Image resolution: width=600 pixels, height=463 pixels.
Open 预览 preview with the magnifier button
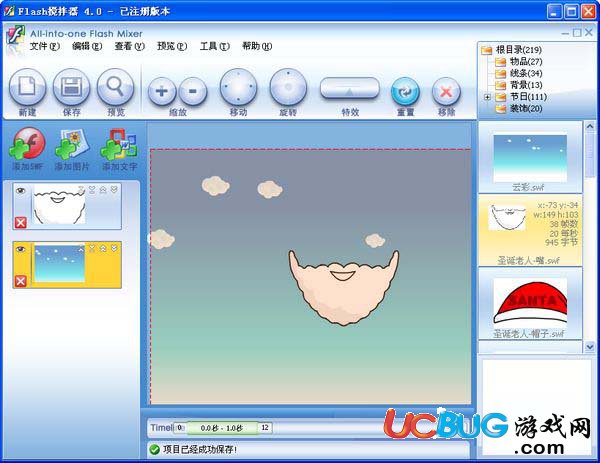tap(116, 87)
